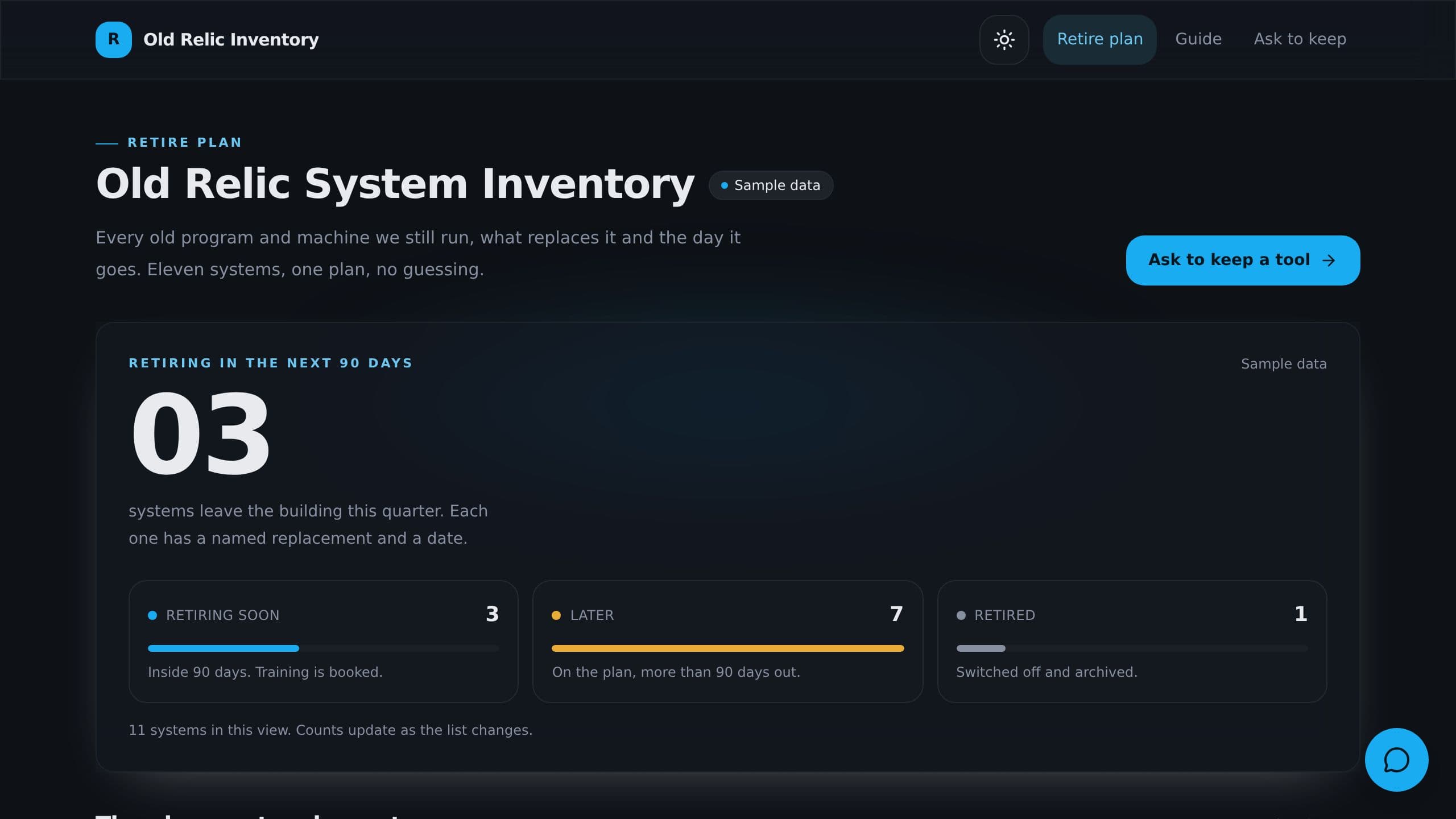
Task: Click the RETIRE PLAN eyebrow label
Action: tap(185, 143)
